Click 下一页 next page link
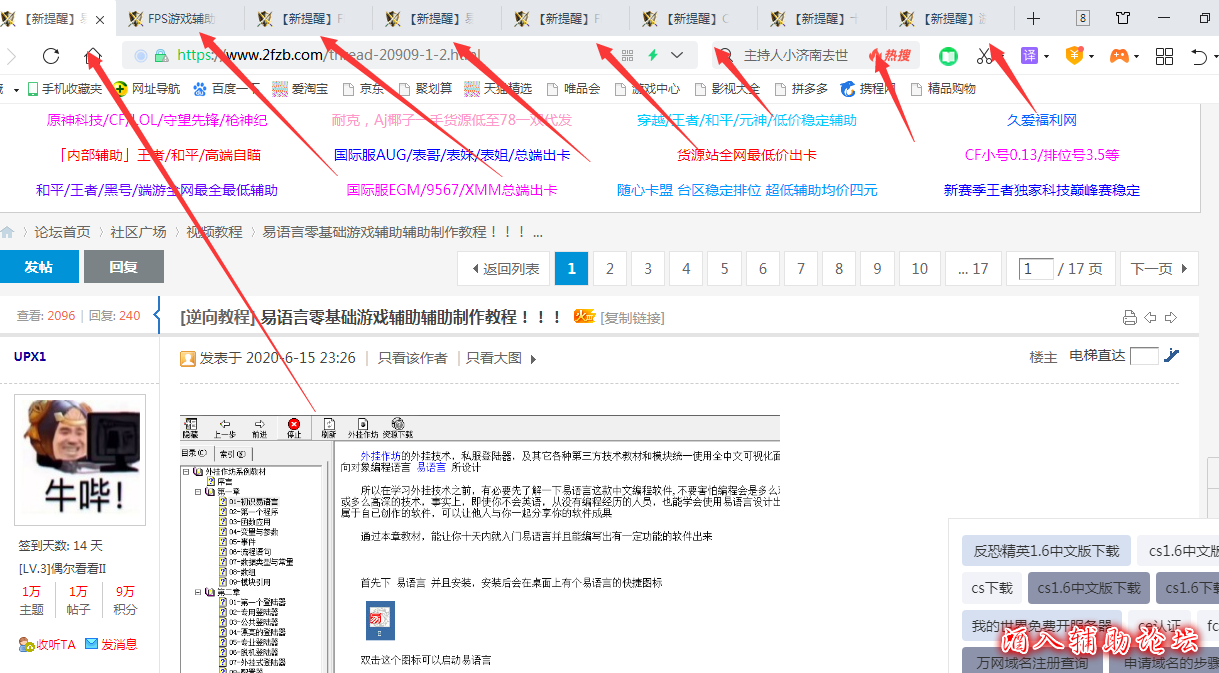This screenshot has width=1219, height=673. tap(1158, 269)
